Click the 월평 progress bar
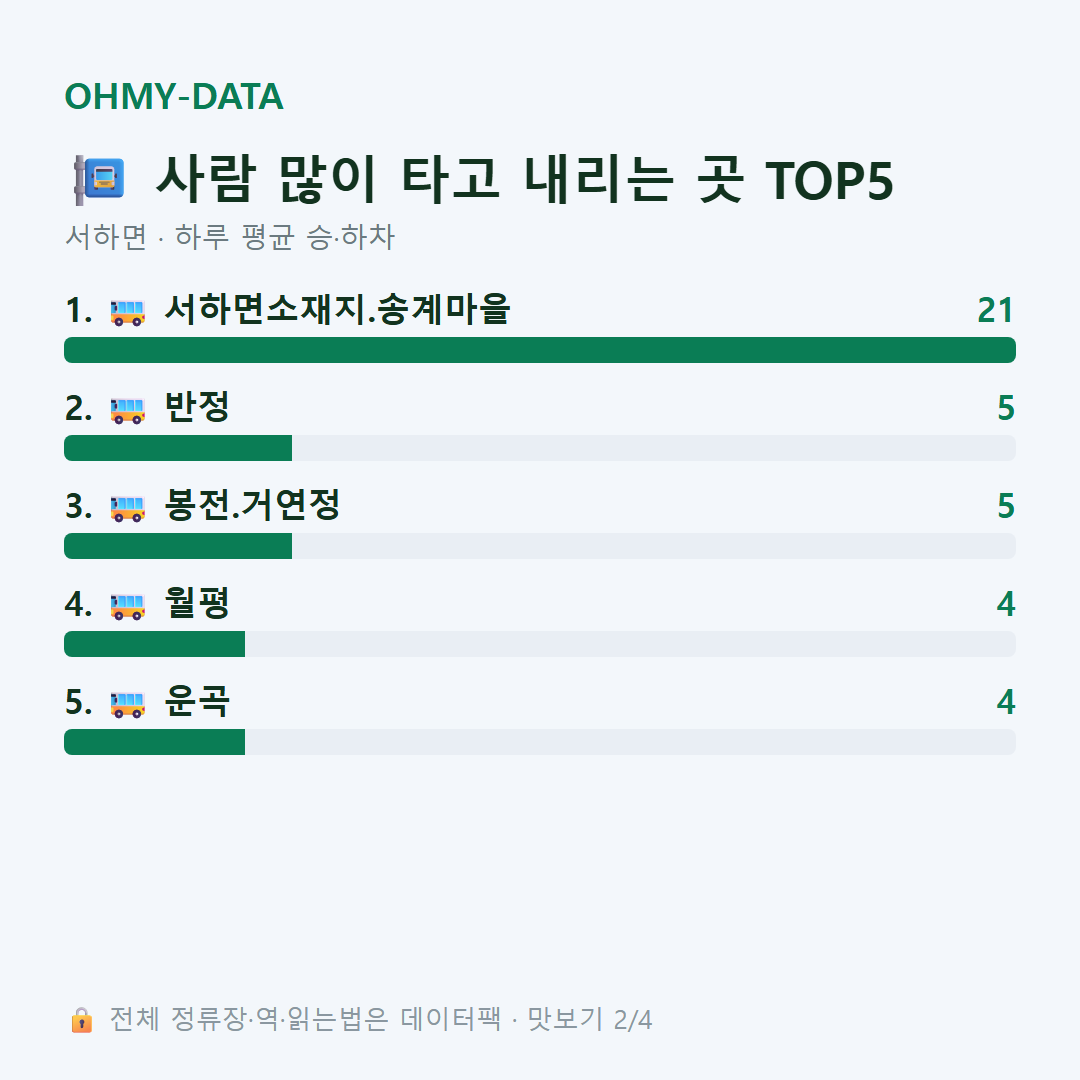Viewport: 1080px width, 1080px height. (x=540, y=644)
